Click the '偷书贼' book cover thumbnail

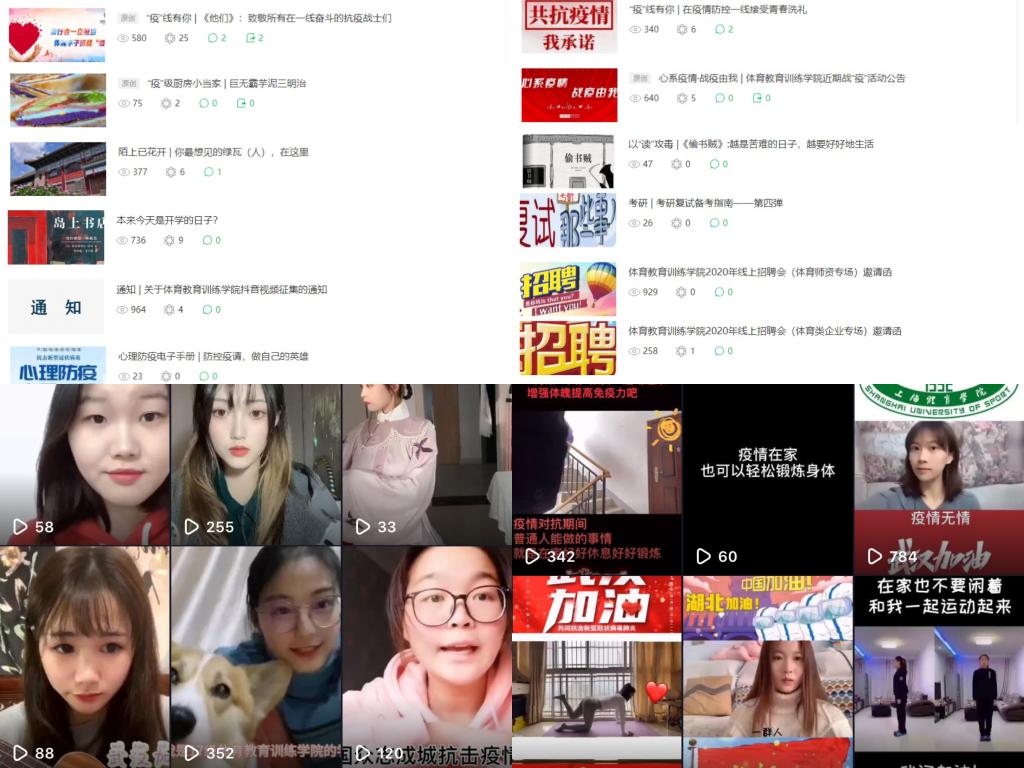568,161
